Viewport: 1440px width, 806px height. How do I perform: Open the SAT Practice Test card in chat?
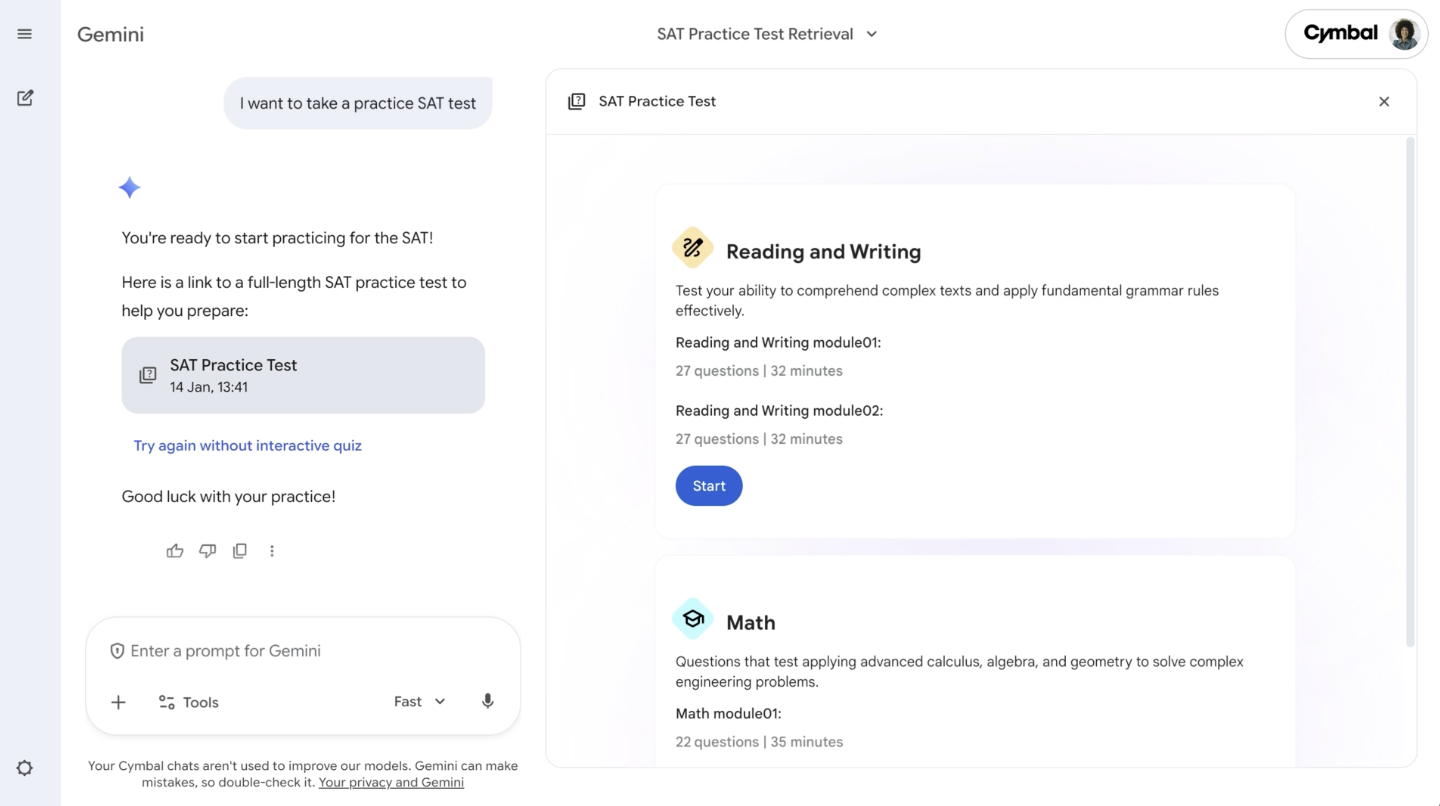[303, 375]
